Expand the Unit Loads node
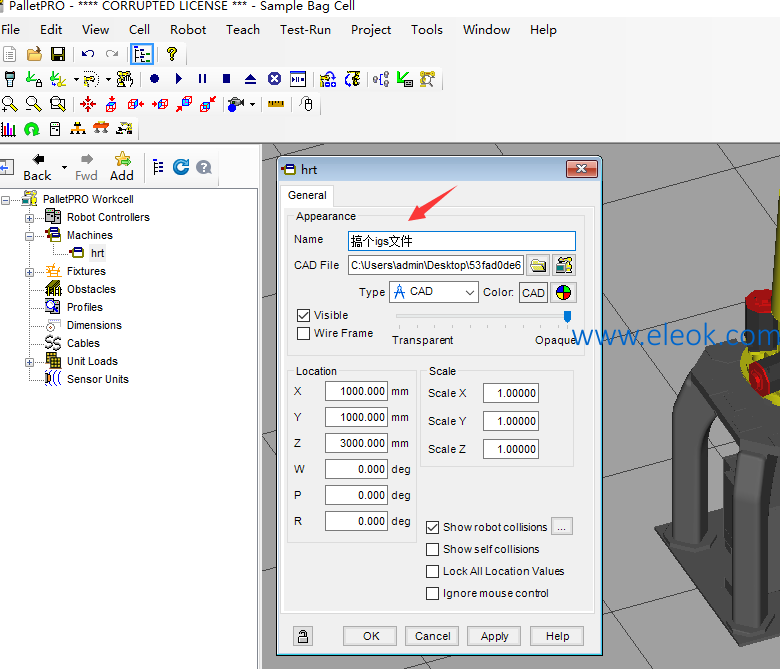The height and width of the screenshot is (669, 780). click(x=29, y=362)
